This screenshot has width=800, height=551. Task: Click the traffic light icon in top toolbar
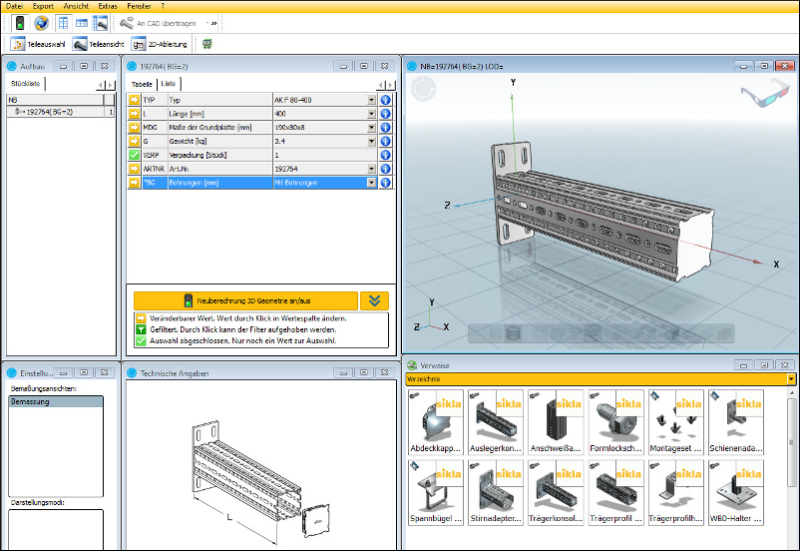20,23
